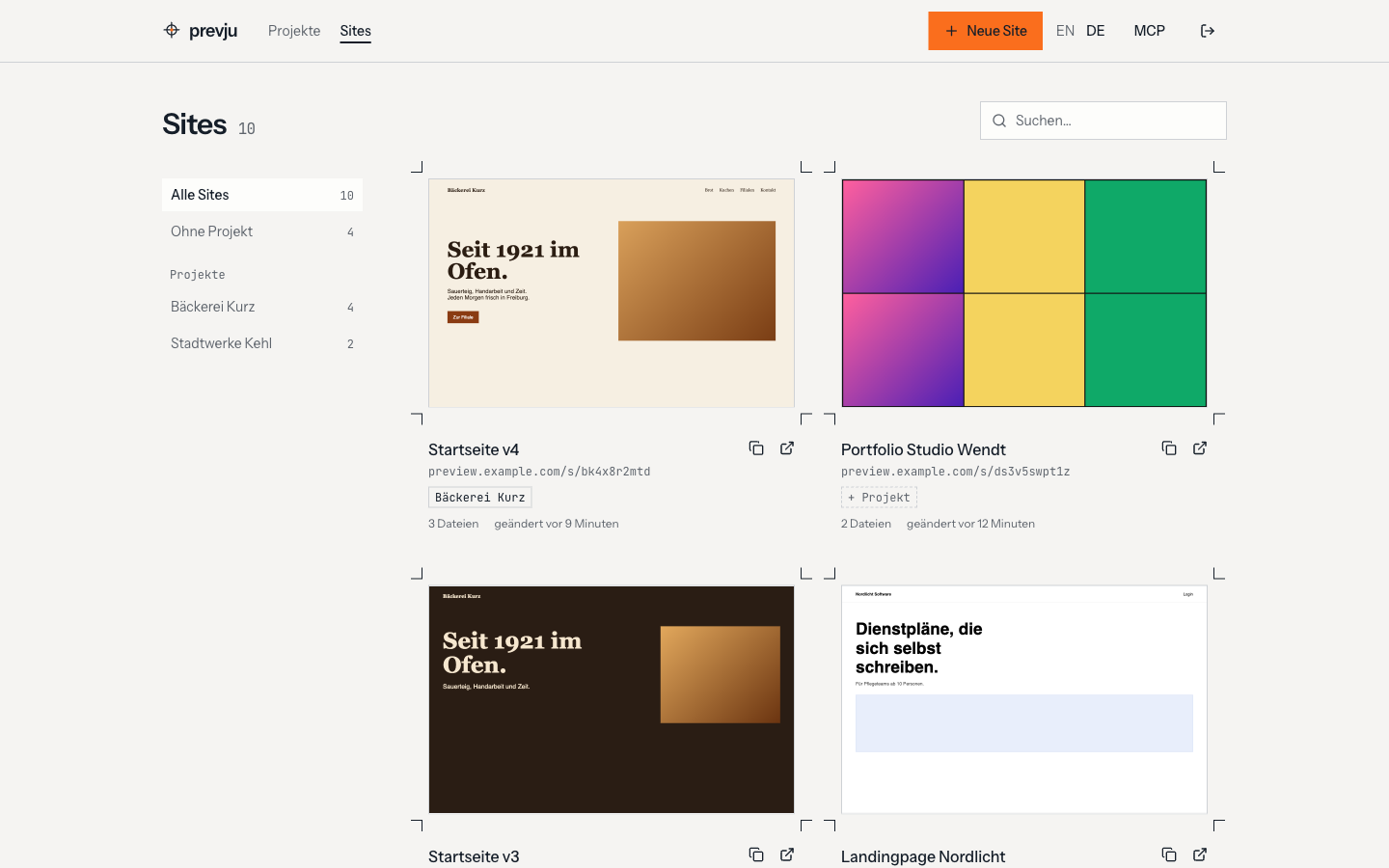Filter by Ohne Projekt
This screenshot has height=868, width=1389.
(x=262, y=231)
